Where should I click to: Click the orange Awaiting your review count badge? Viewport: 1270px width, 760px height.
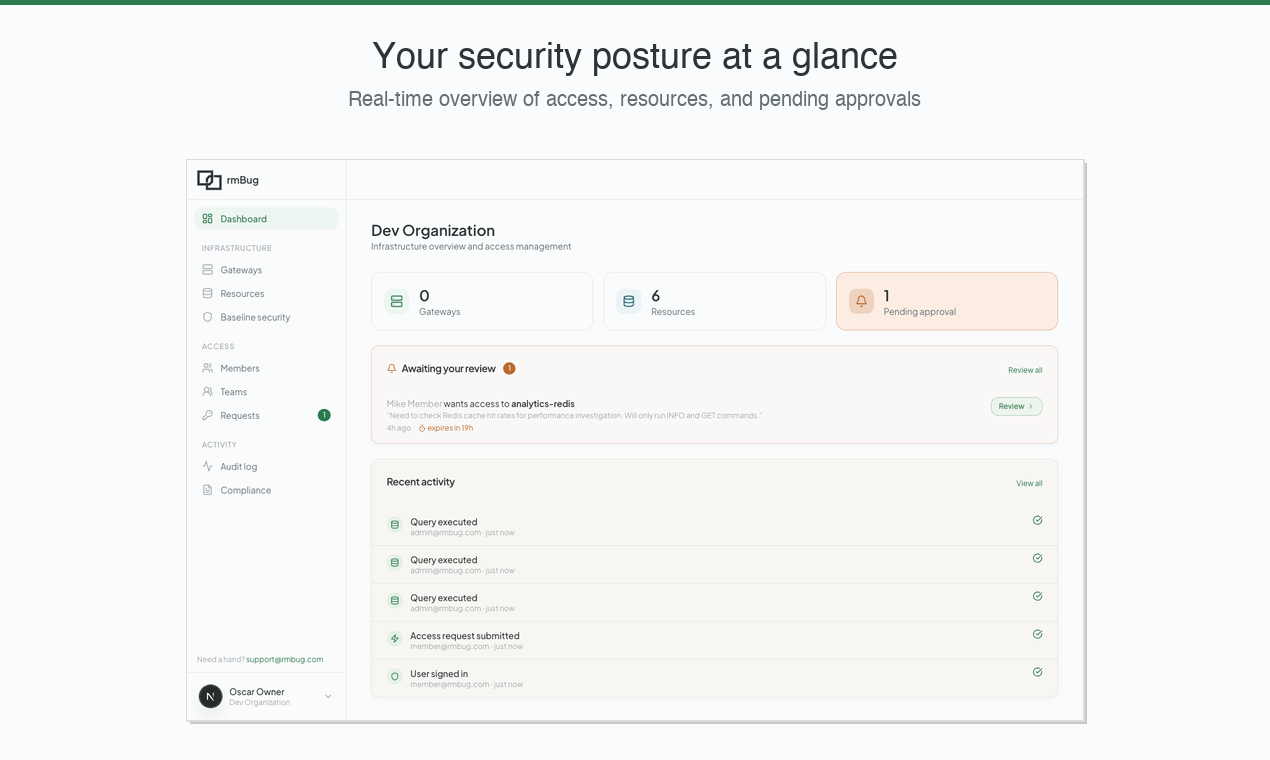[x=509, y=368]
